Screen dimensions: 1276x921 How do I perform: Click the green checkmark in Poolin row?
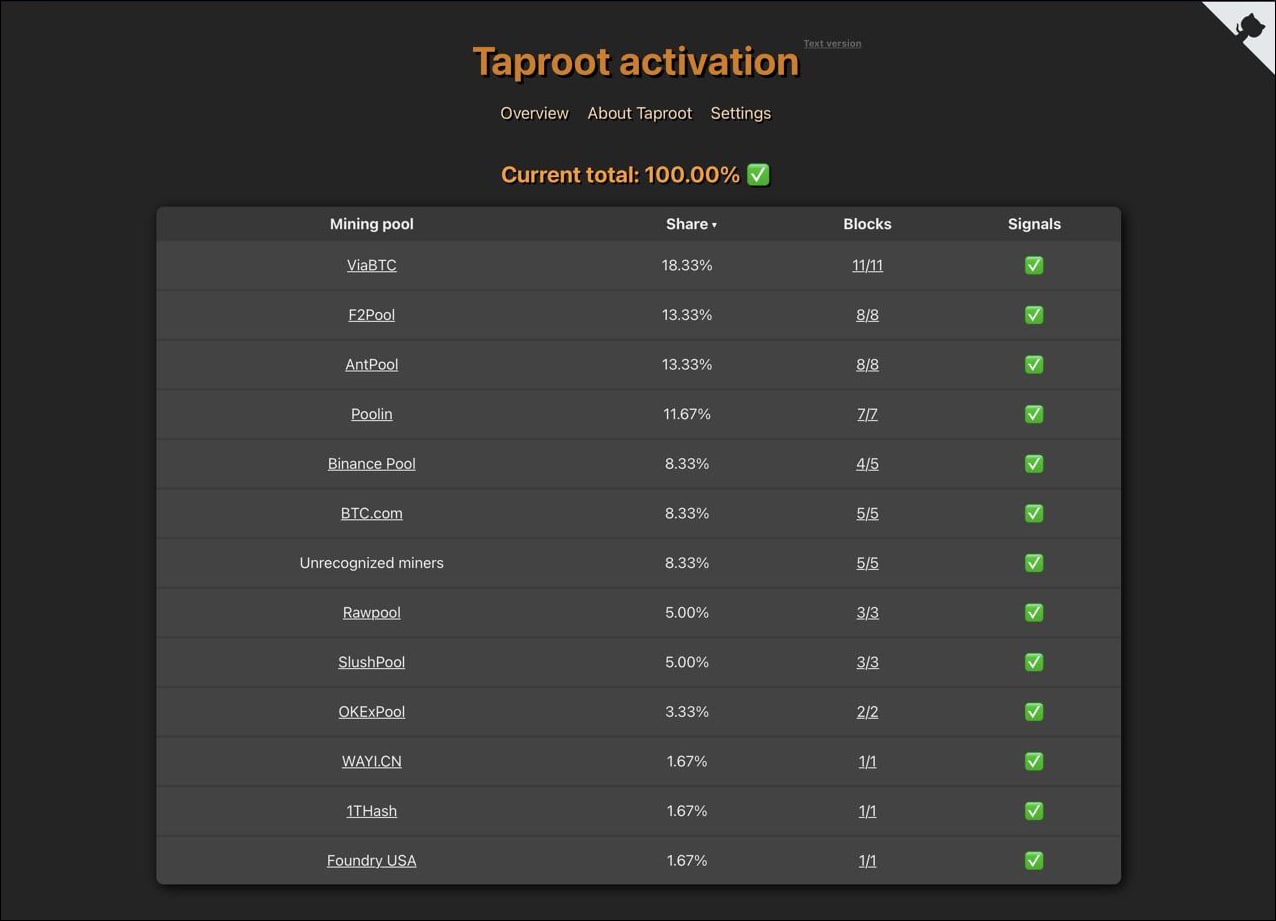pyautogui.click(x=1034, y=414)
